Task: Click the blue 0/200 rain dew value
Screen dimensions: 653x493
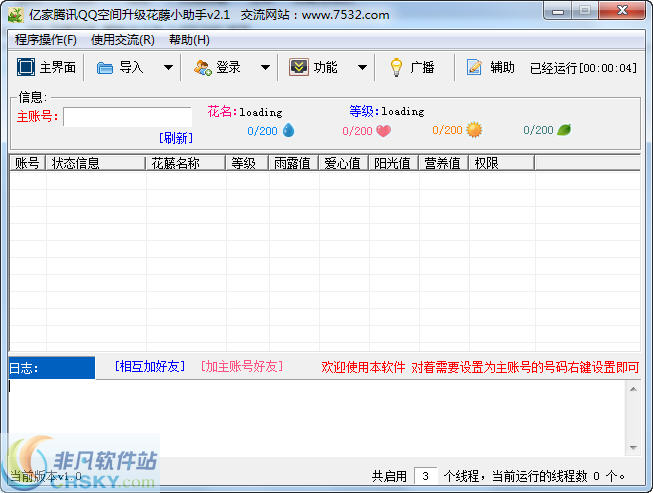Action: tap(262, 131)
